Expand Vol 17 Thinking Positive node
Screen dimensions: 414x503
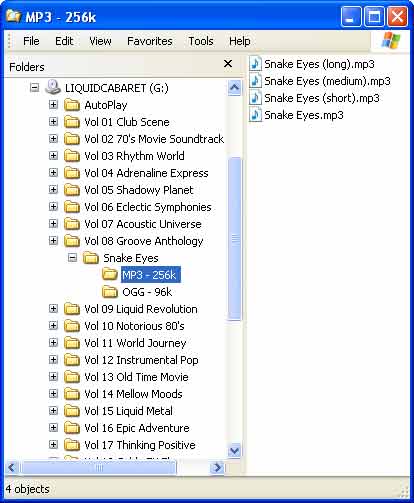point(53,445)
